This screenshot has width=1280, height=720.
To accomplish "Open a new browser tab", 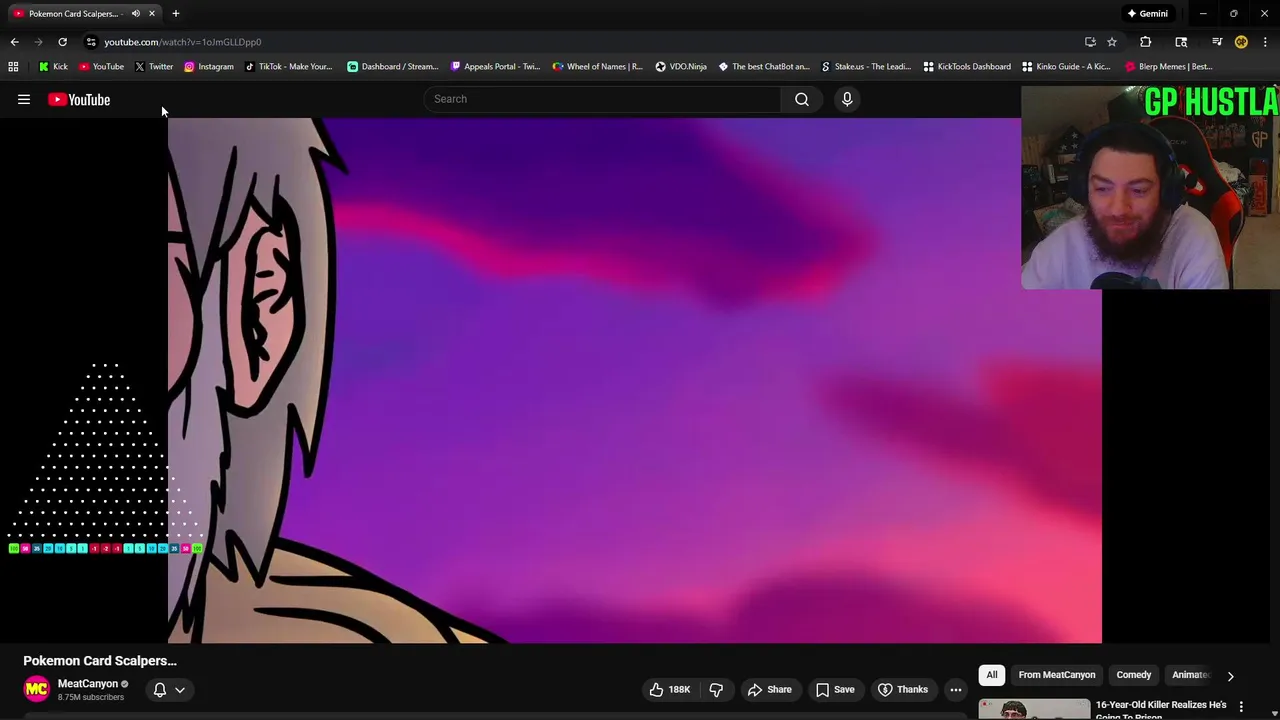I will [176, 14].
